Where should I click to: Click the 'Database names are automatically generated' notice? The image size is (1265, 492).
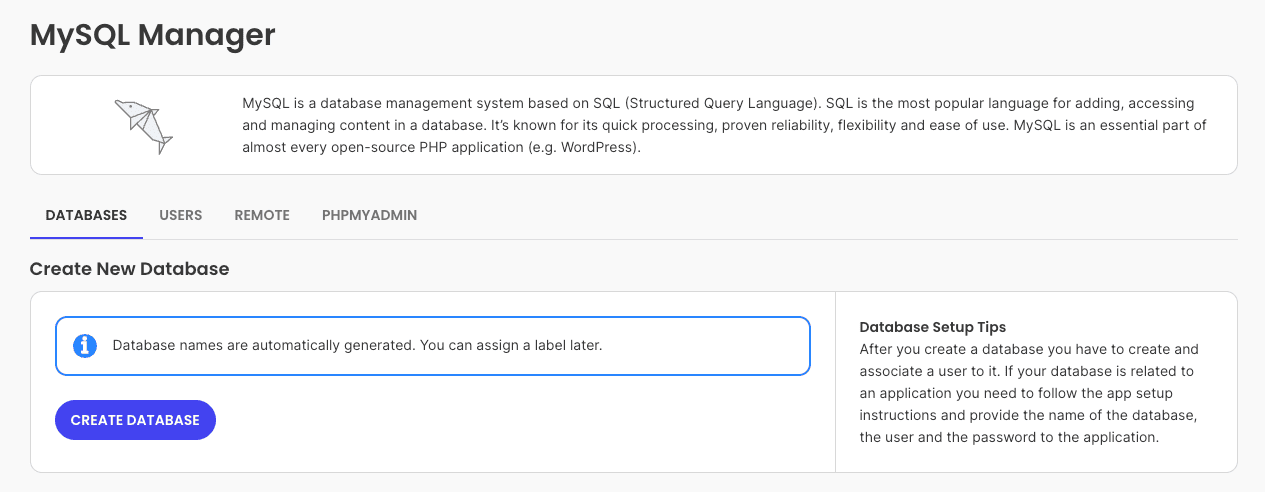coord(432,346)
